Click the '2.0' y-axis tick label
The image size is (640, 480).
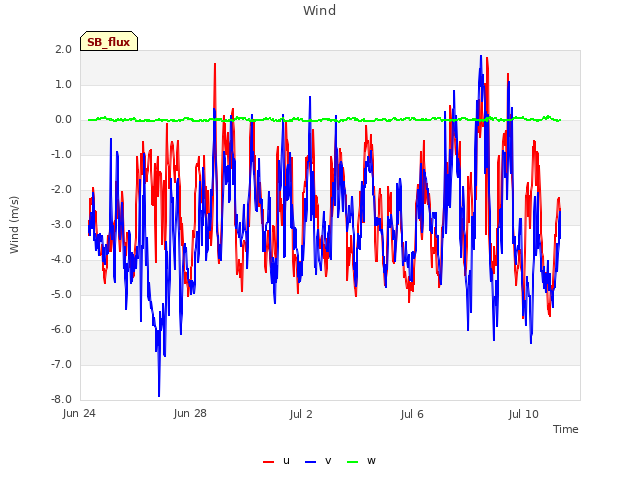point(63,49)
